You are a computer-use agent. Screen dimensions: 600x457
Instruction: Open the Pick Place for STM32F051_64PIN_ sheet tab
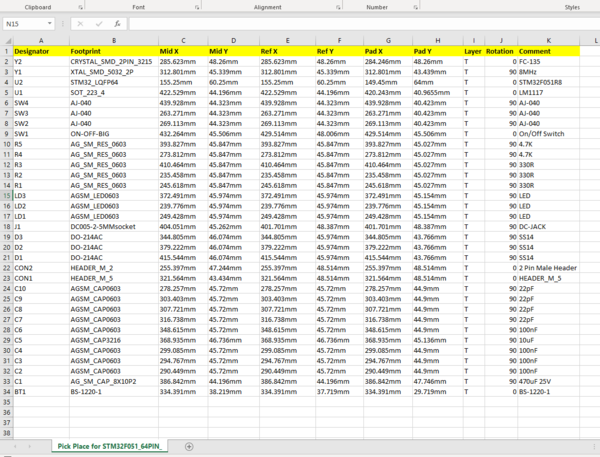coord(109,446)
